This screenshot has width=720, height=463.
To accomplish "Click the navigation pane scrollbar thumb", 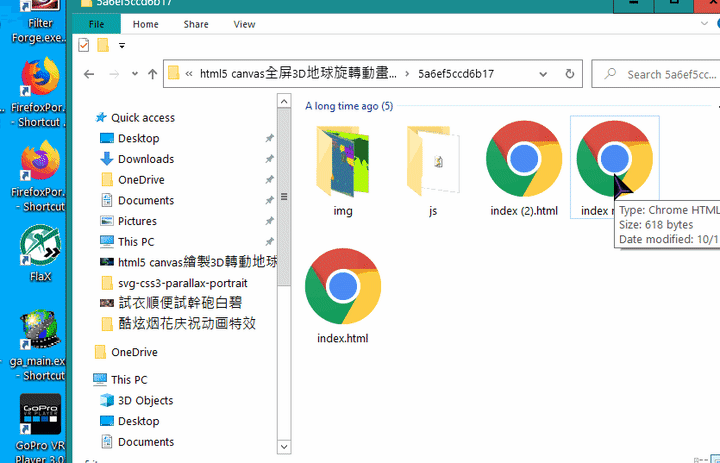I will tap(284, 198).
